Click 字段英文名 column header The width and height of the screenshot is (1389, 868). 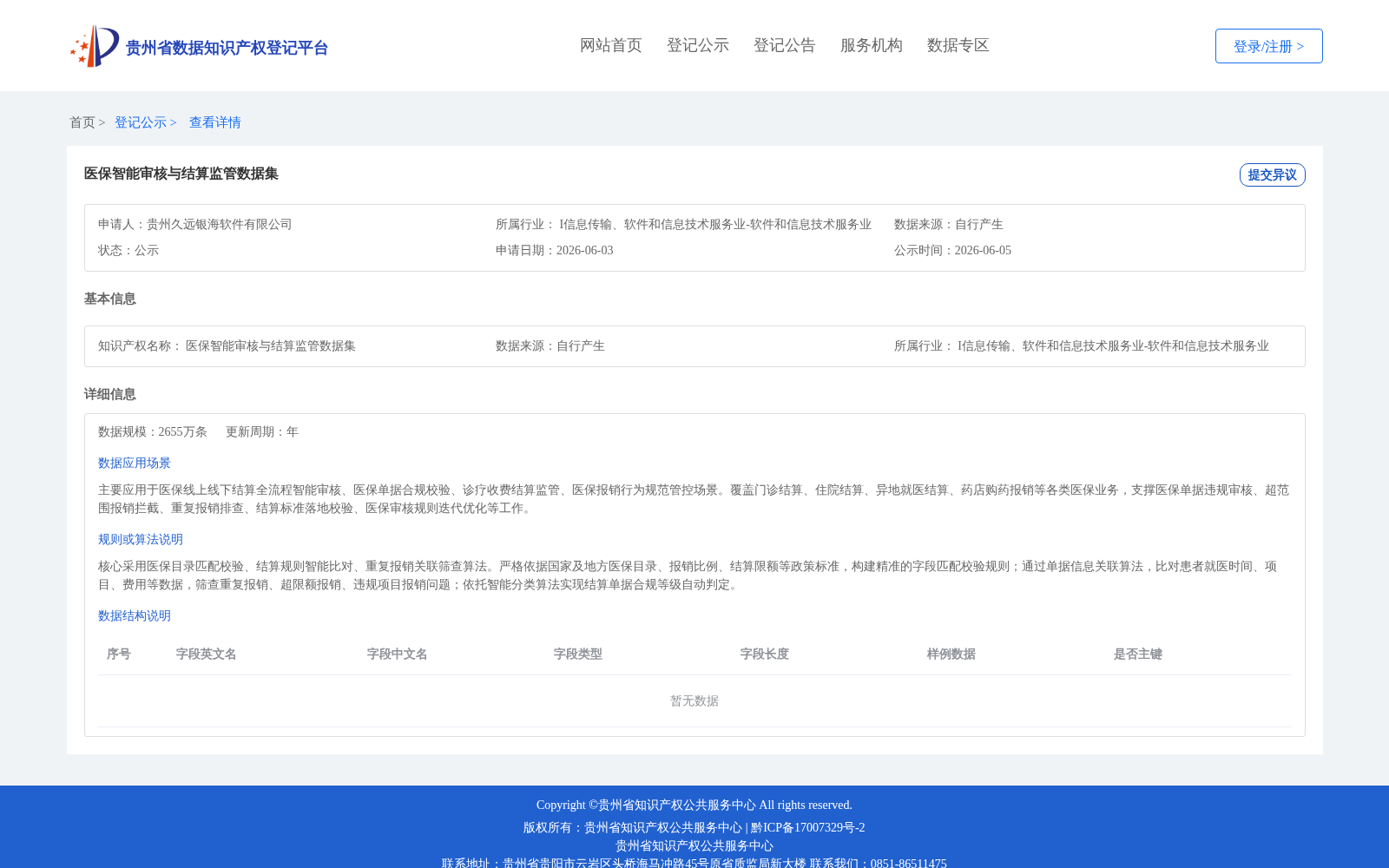pos(207,654)
